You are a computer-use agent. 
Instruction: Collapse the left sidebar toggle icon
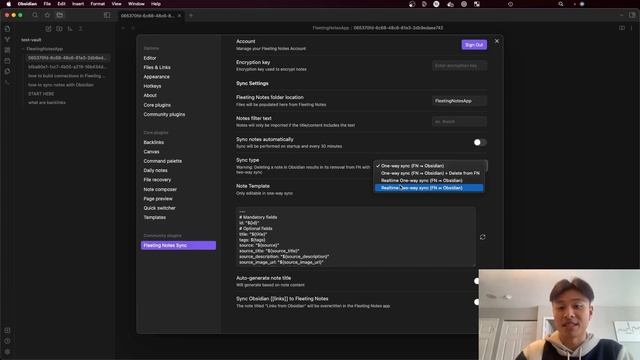(107, 15)
